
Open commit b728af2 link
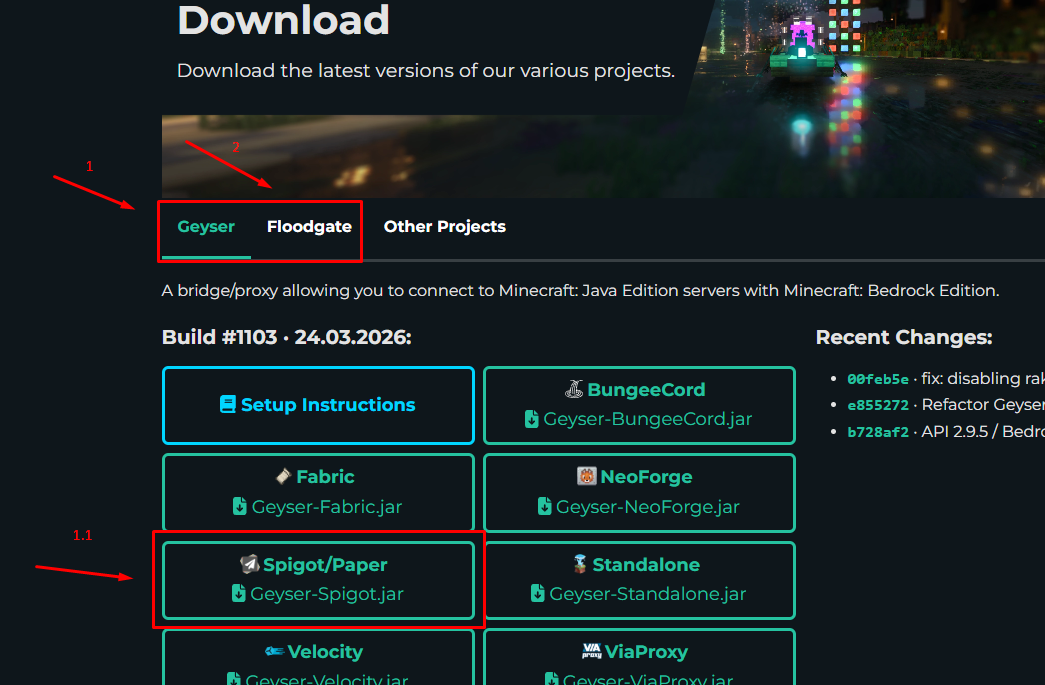[878, 432]
